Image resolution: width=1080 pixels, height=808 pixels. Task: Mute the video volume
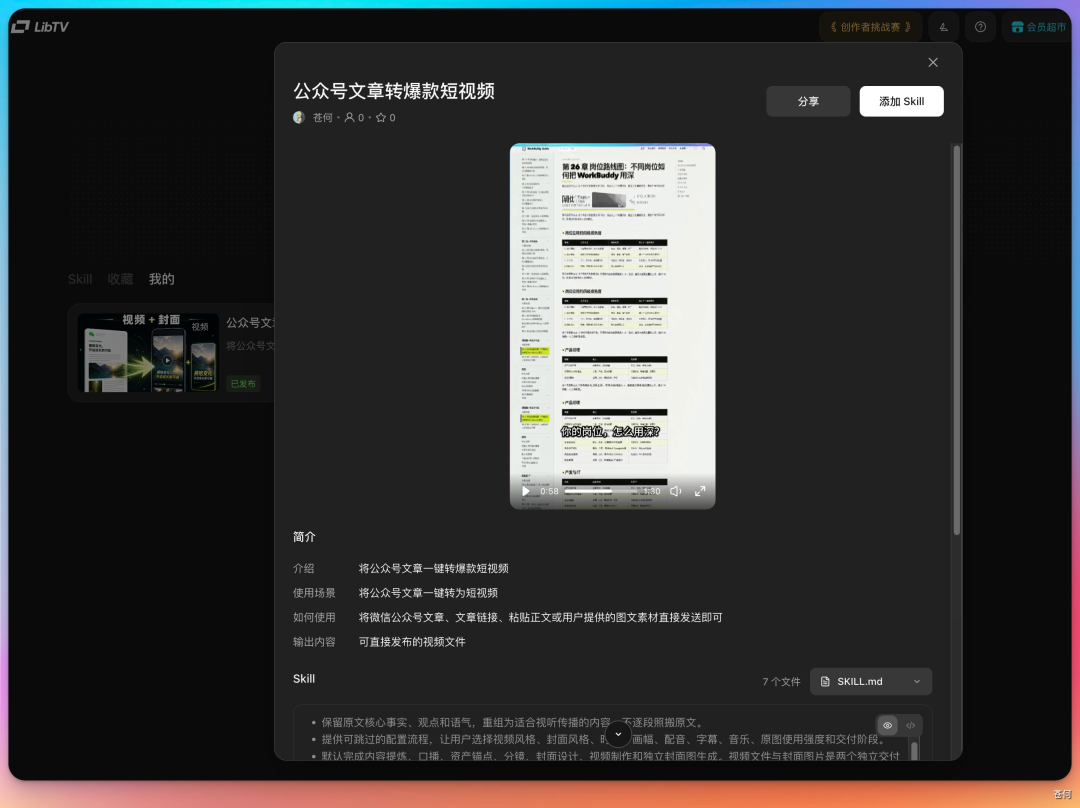click(x=676, y=491)
